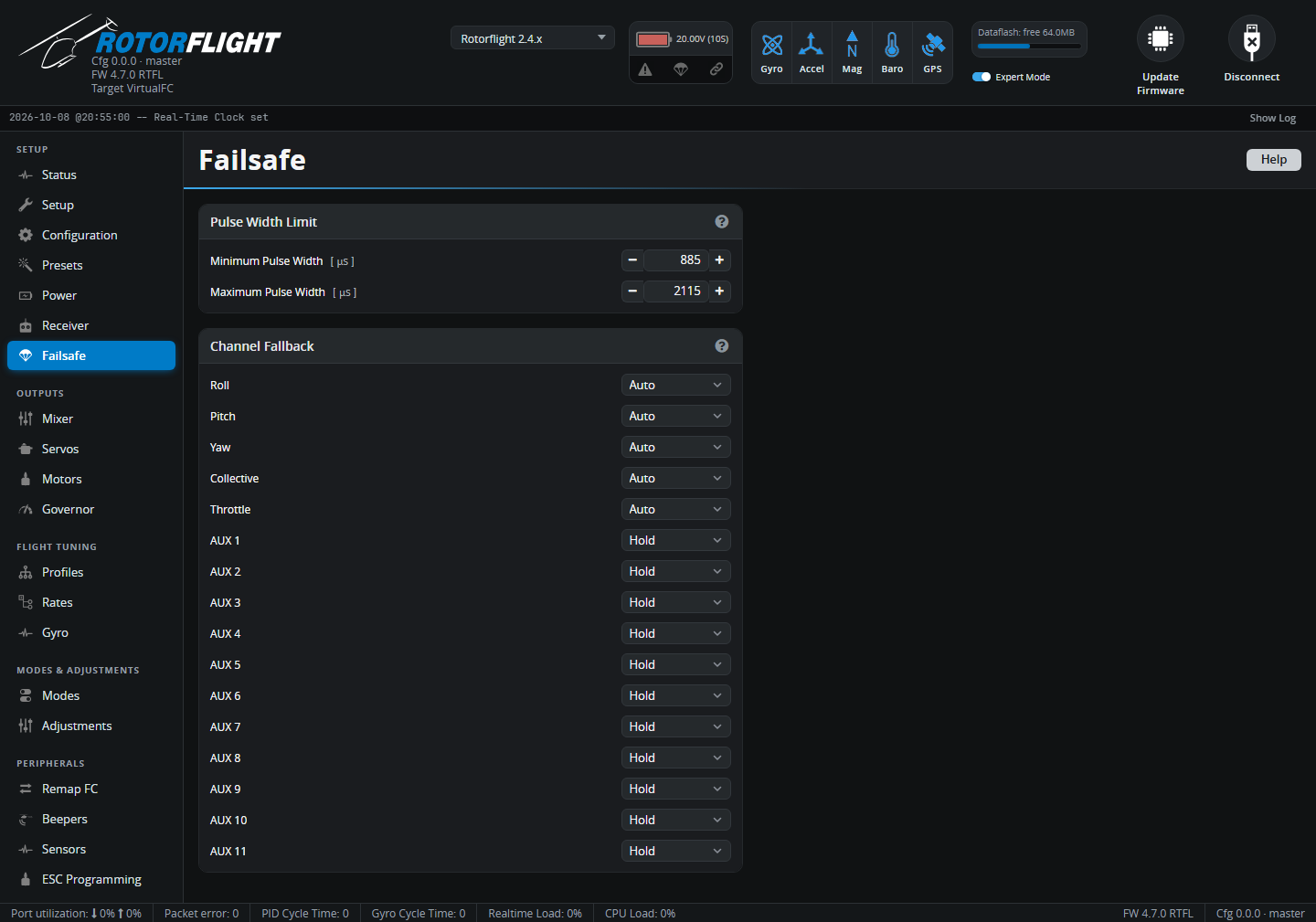Open Pulse Width Limit help icon
The height and width of the screenshot is (922, 1316).
click(x=722, y=222)
